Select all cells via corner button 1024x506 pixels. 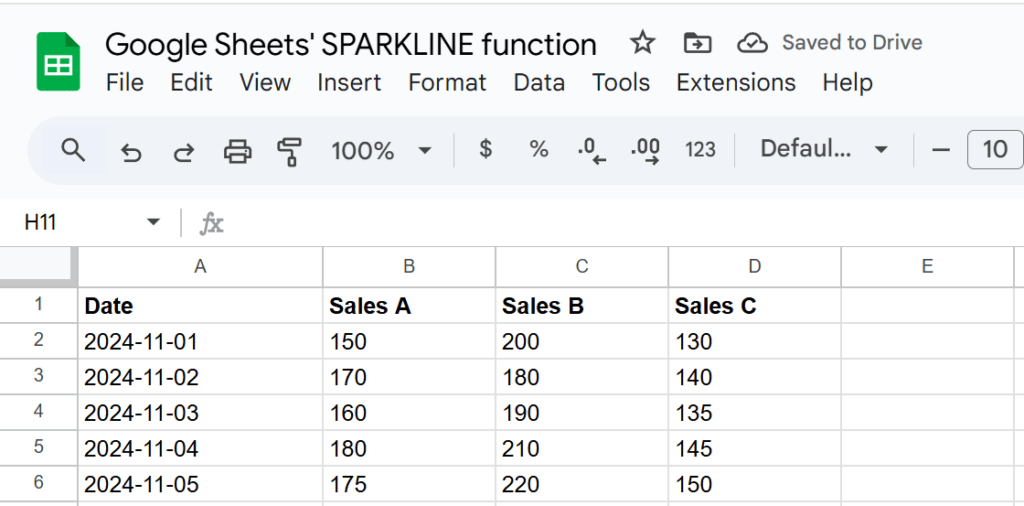coord(39,266)
